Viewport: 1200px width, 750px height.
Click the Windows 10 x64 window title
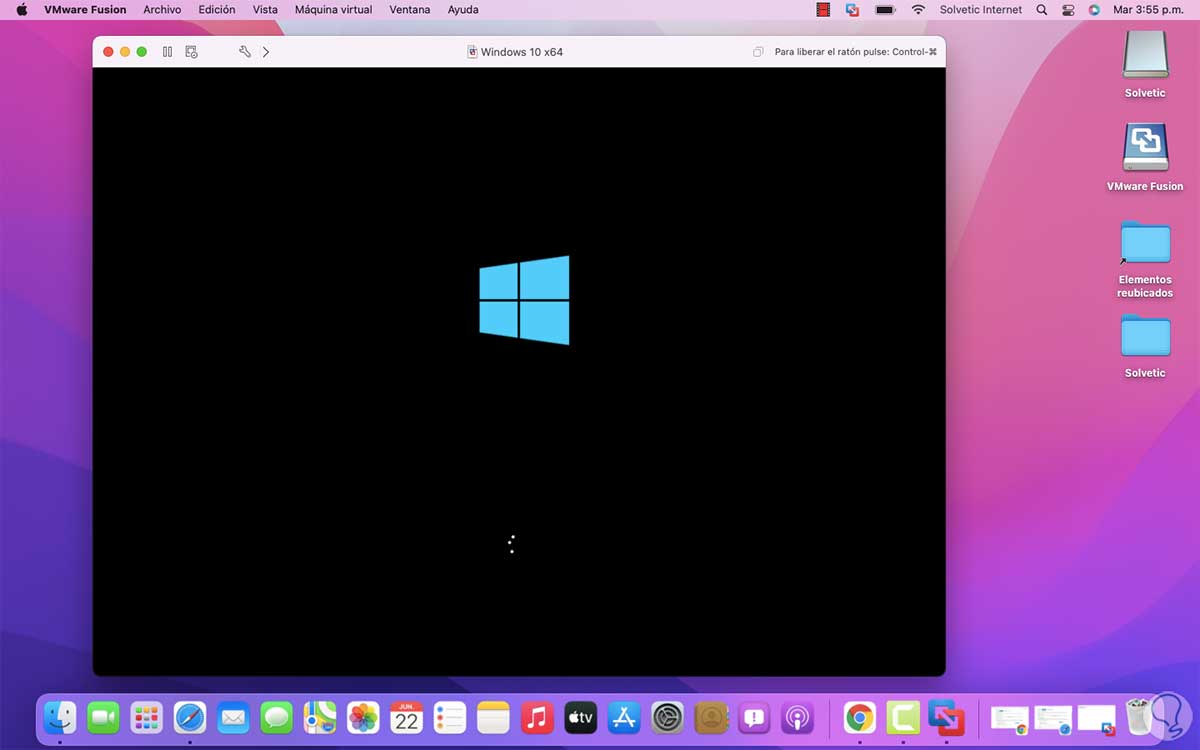point(521,52)
